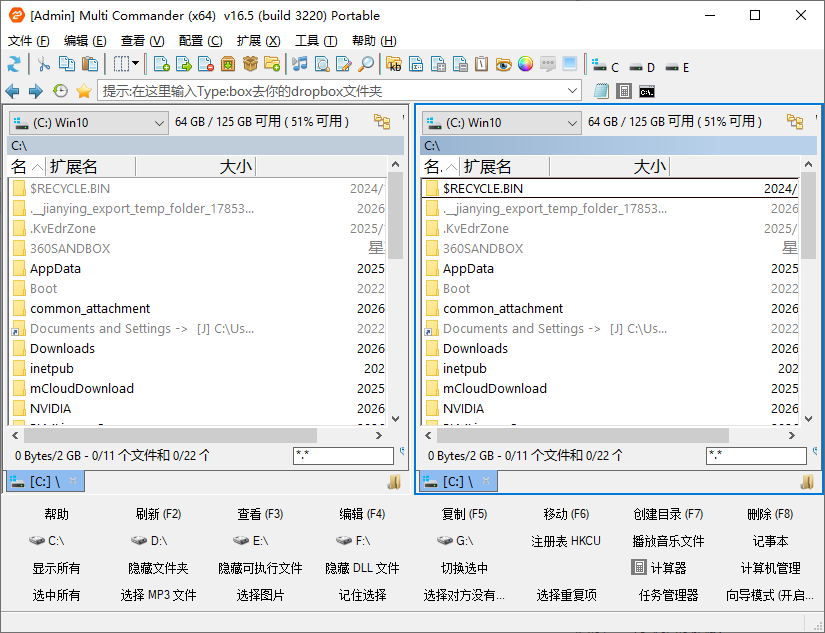Click the new folder icon with plus
Viewport: 825px width, 633px height.
(x=272, y=64)
